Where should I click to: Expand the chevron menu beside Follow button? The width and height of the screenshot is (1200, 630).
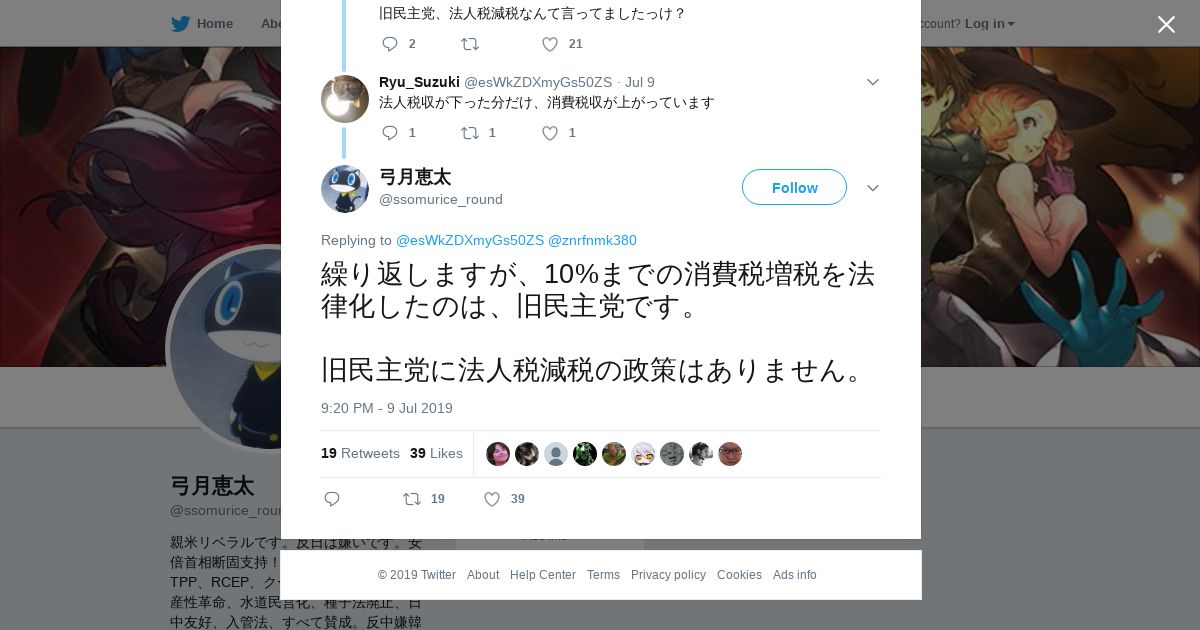click(872, 188)
